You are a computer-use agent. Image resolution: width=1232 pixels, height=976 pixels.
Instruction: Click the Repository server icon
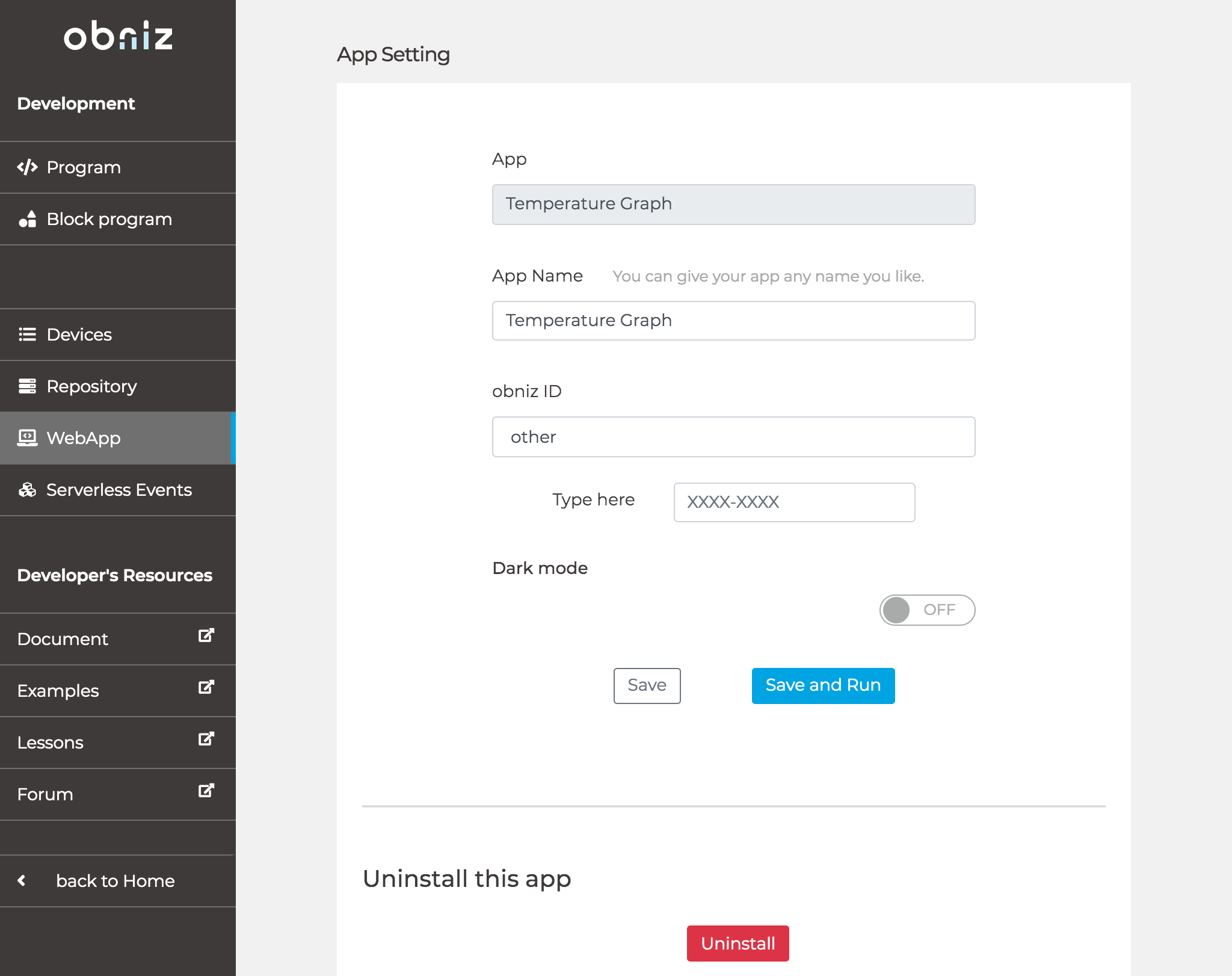coord(27,386)
